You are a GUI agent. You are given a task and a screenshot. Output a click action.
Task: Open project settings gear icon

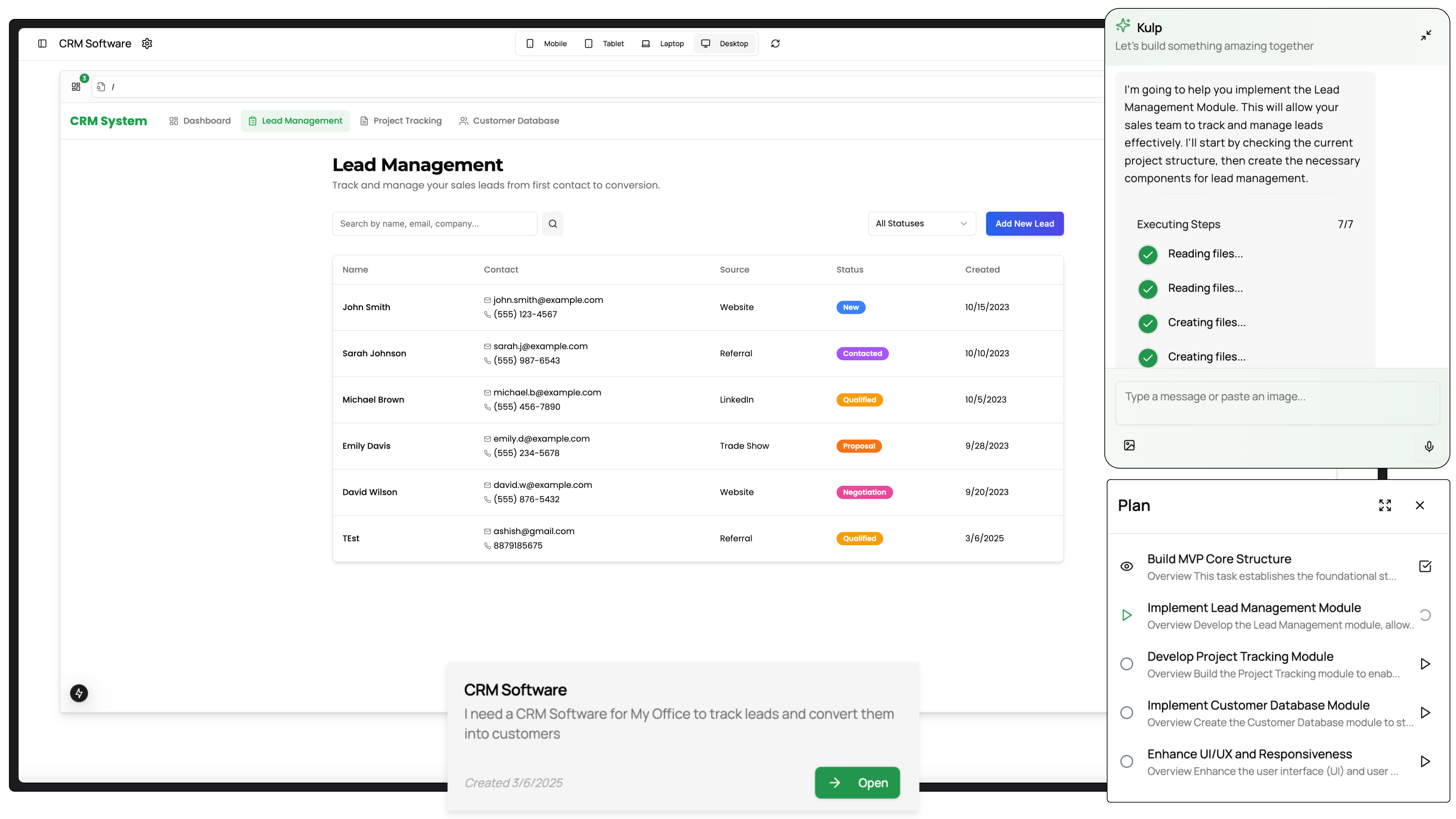pos(147,43)
